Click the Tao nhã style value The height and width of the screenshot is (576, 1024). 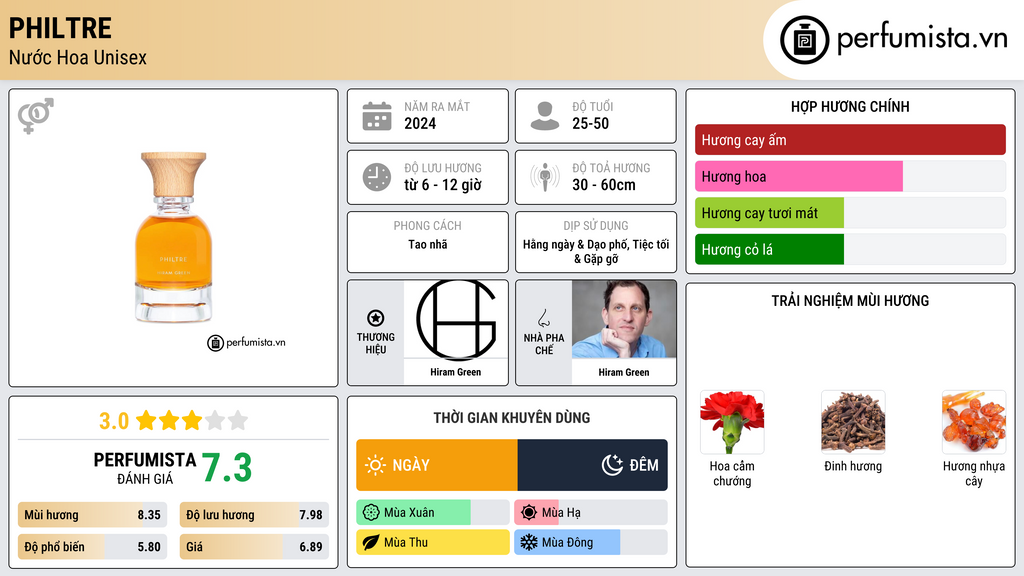(428, 244)
